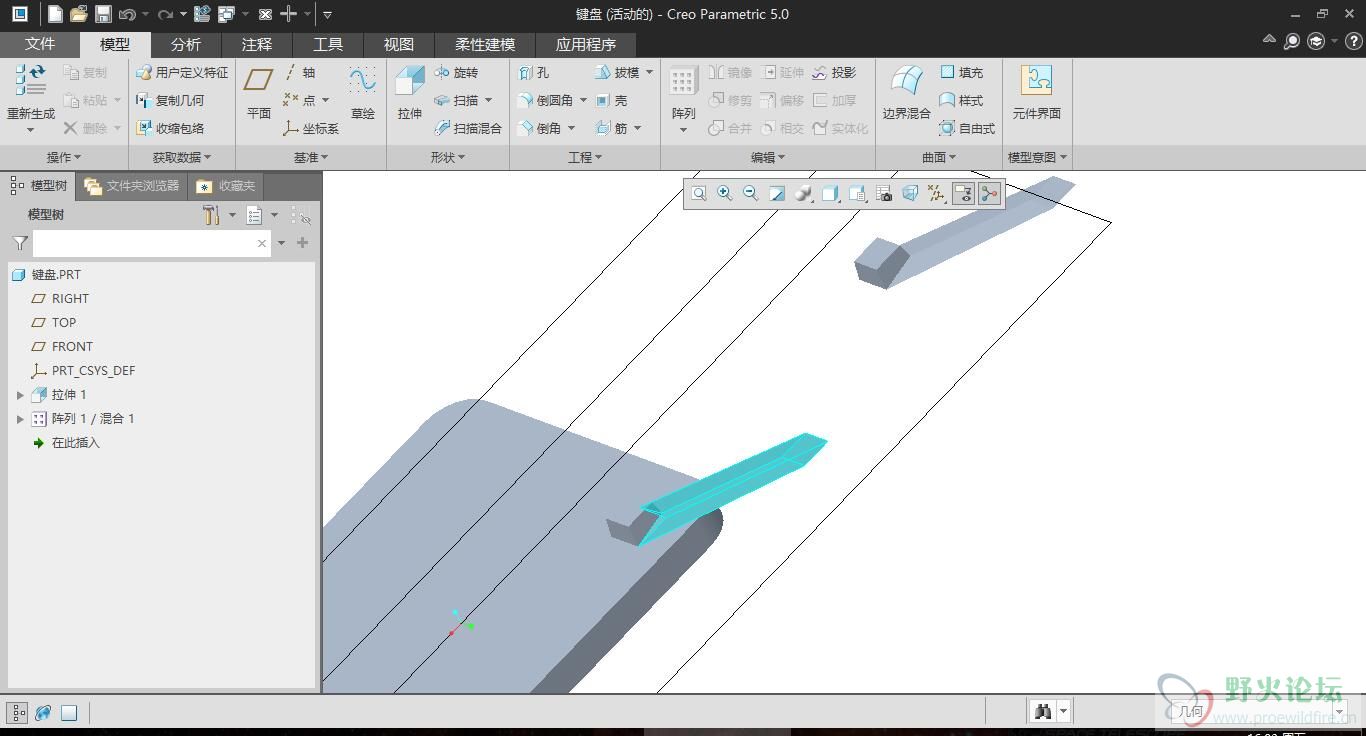Screen dimensions: 1366x736
Task: Expand the 曲面 group dropdown
Action: [x=939, y=157]
